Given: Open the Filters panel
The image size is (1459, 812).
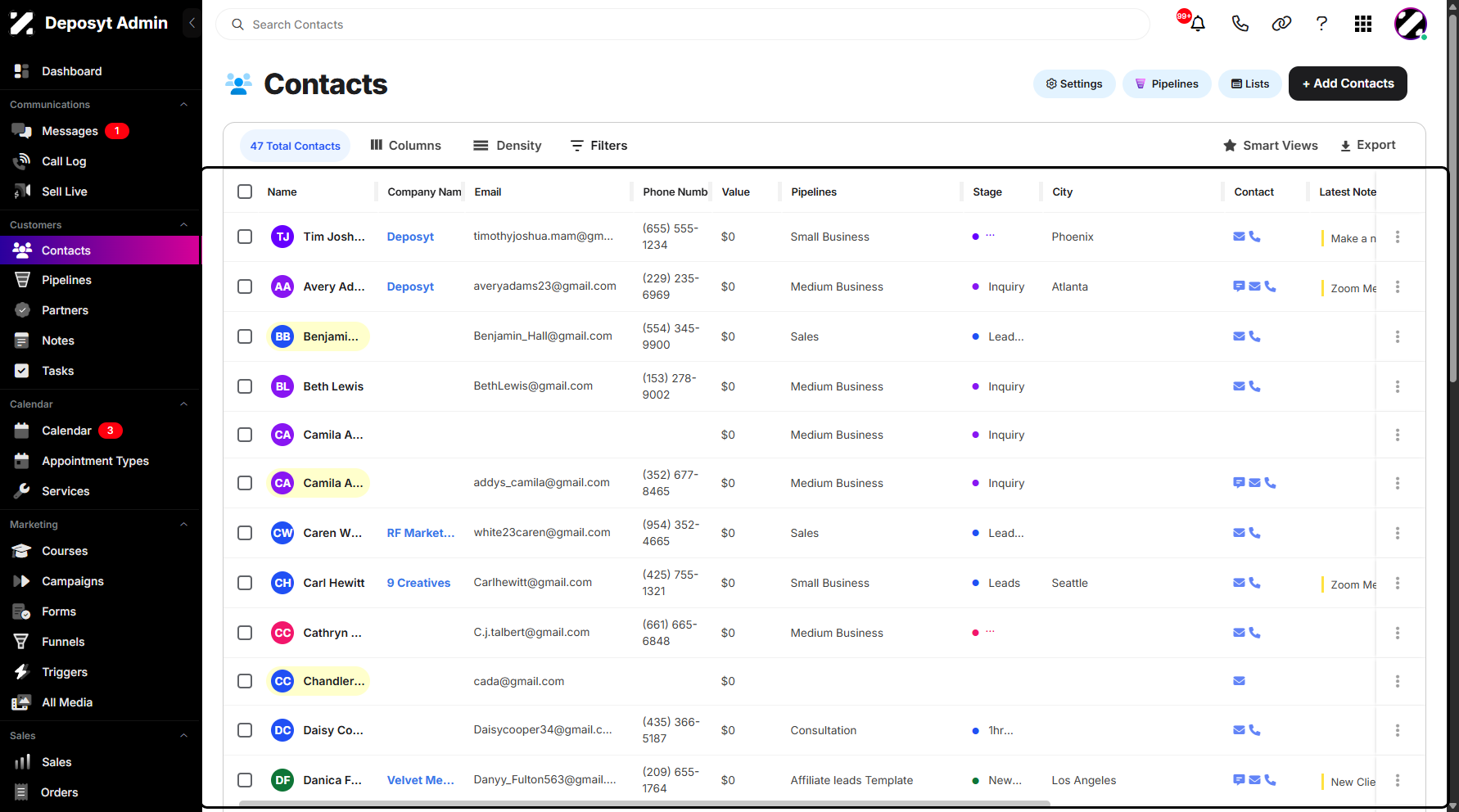Looking at the screenshot, I should click(599, 146).
